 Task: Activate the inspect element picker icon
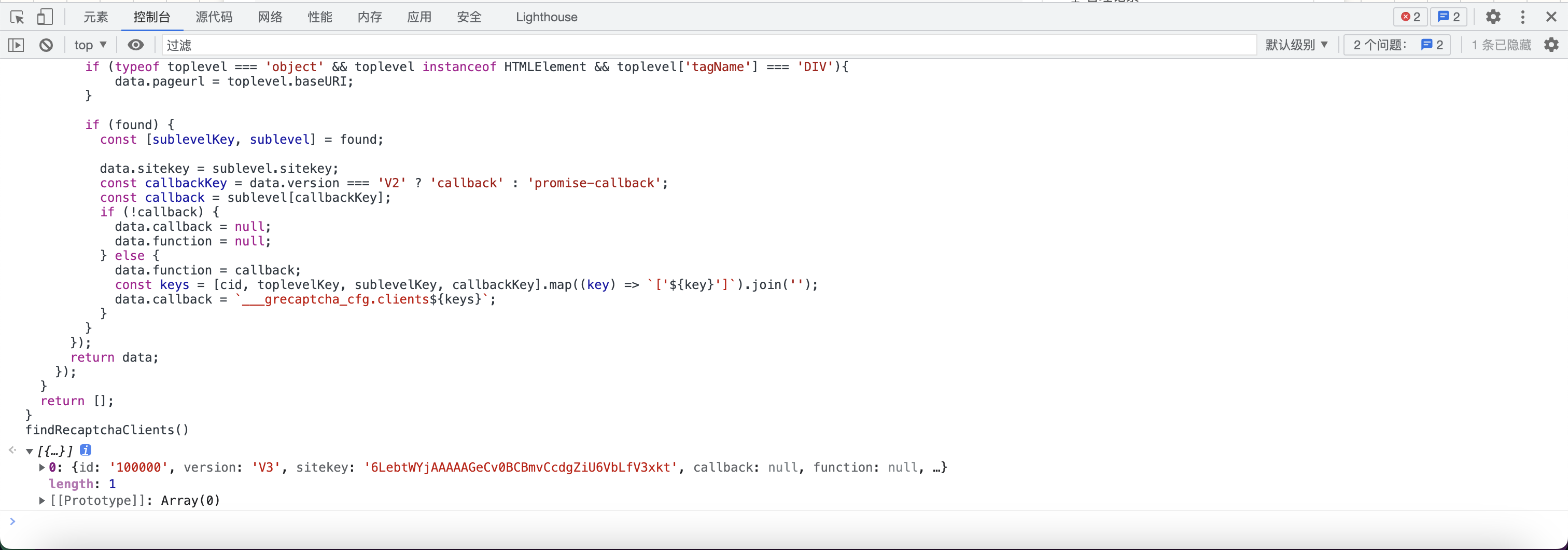tap(17, 17)
